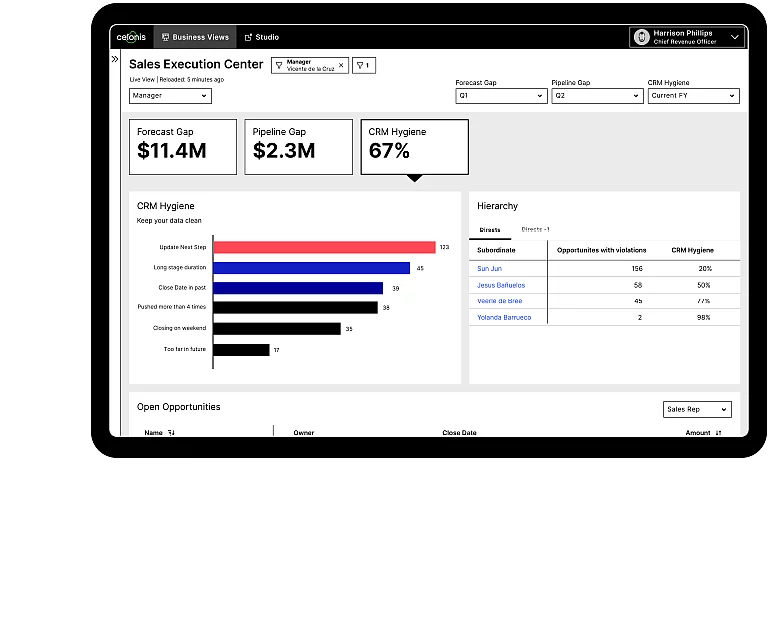Click Harrison Phillips profile avatar
This screenshot has width=768, height=639.
[642, 37]
